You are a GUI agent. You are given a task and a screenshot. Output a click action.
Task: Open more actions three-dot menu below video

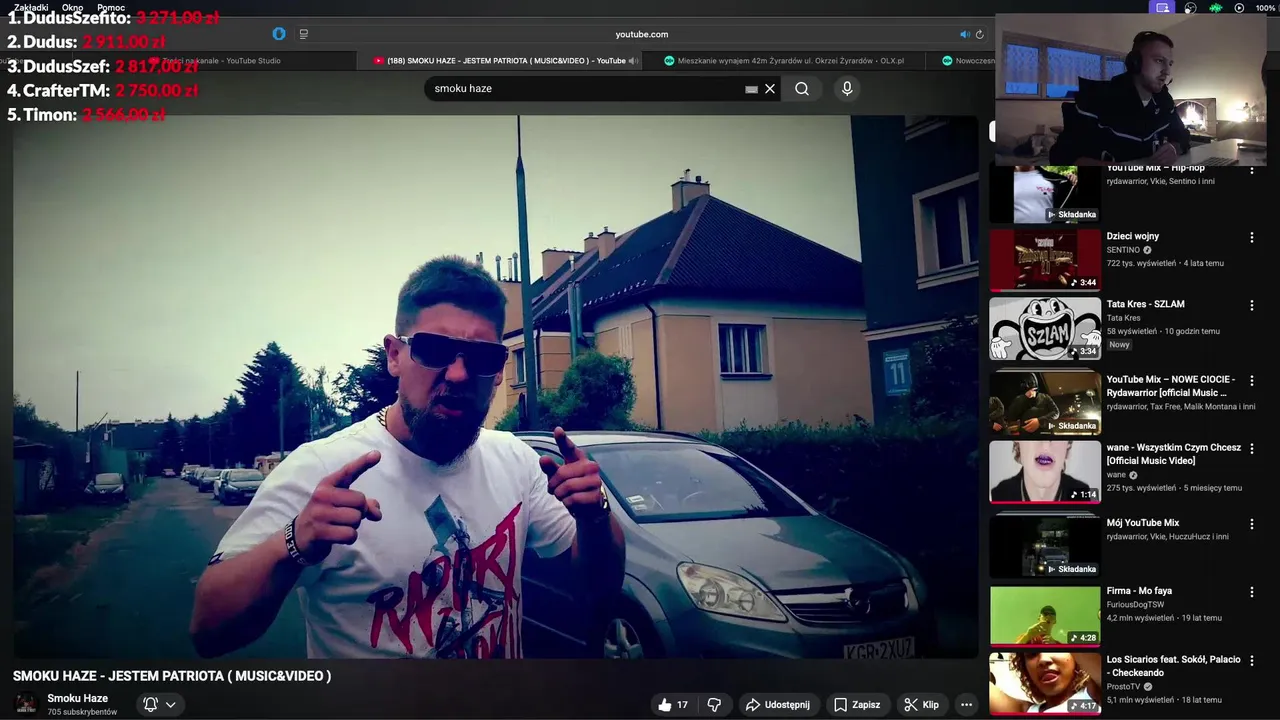pos(966,705)
